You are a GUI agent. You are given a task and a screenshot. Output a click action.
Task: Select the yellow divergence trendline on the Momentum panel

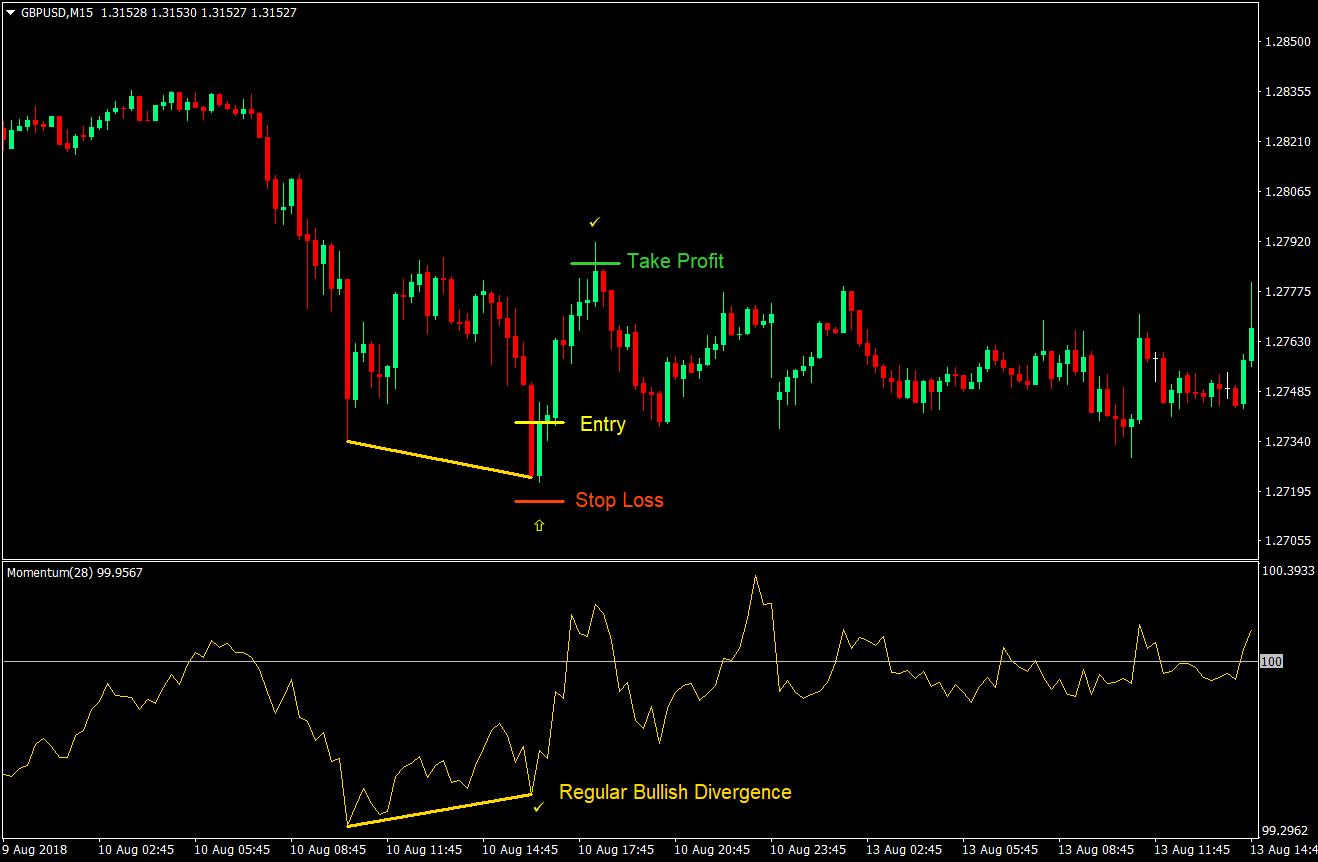[440, 812]
